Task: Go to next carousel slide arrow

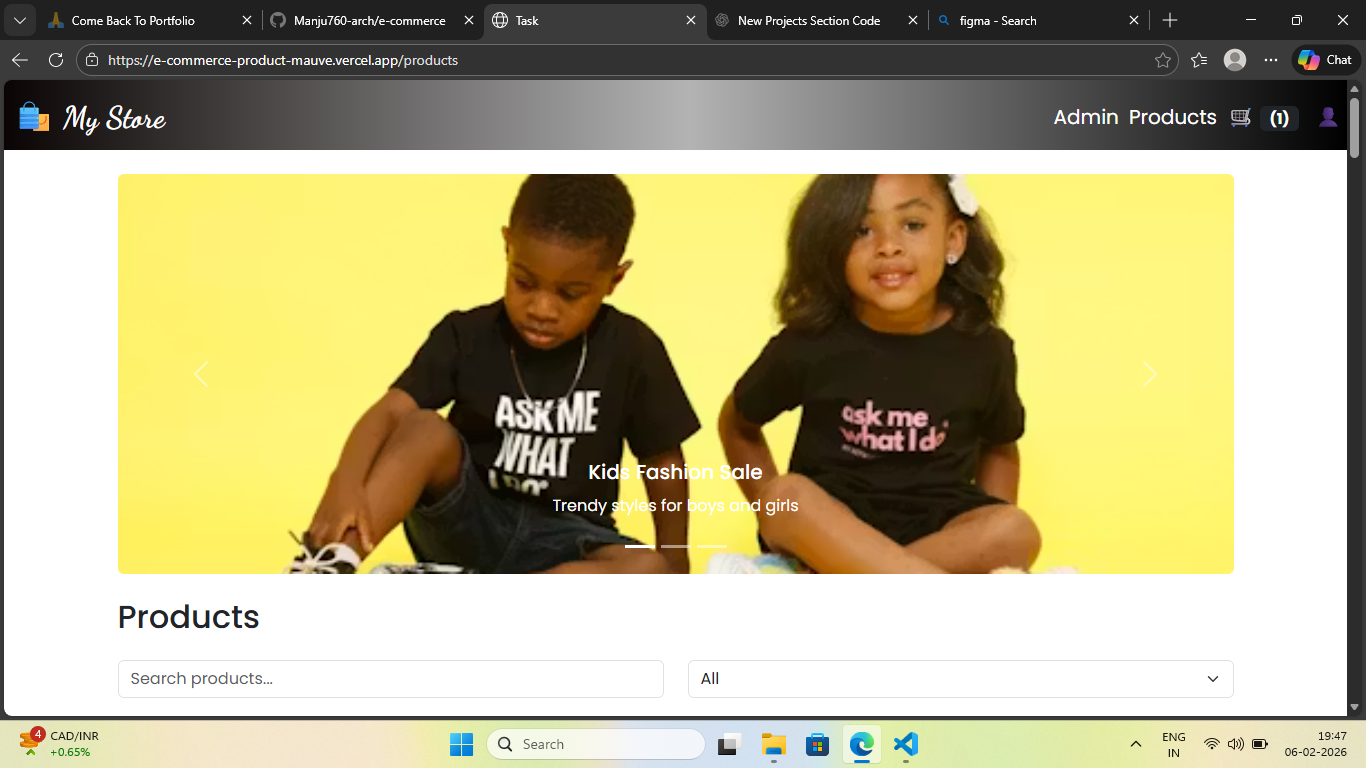Action: (x=1149, y=374)
